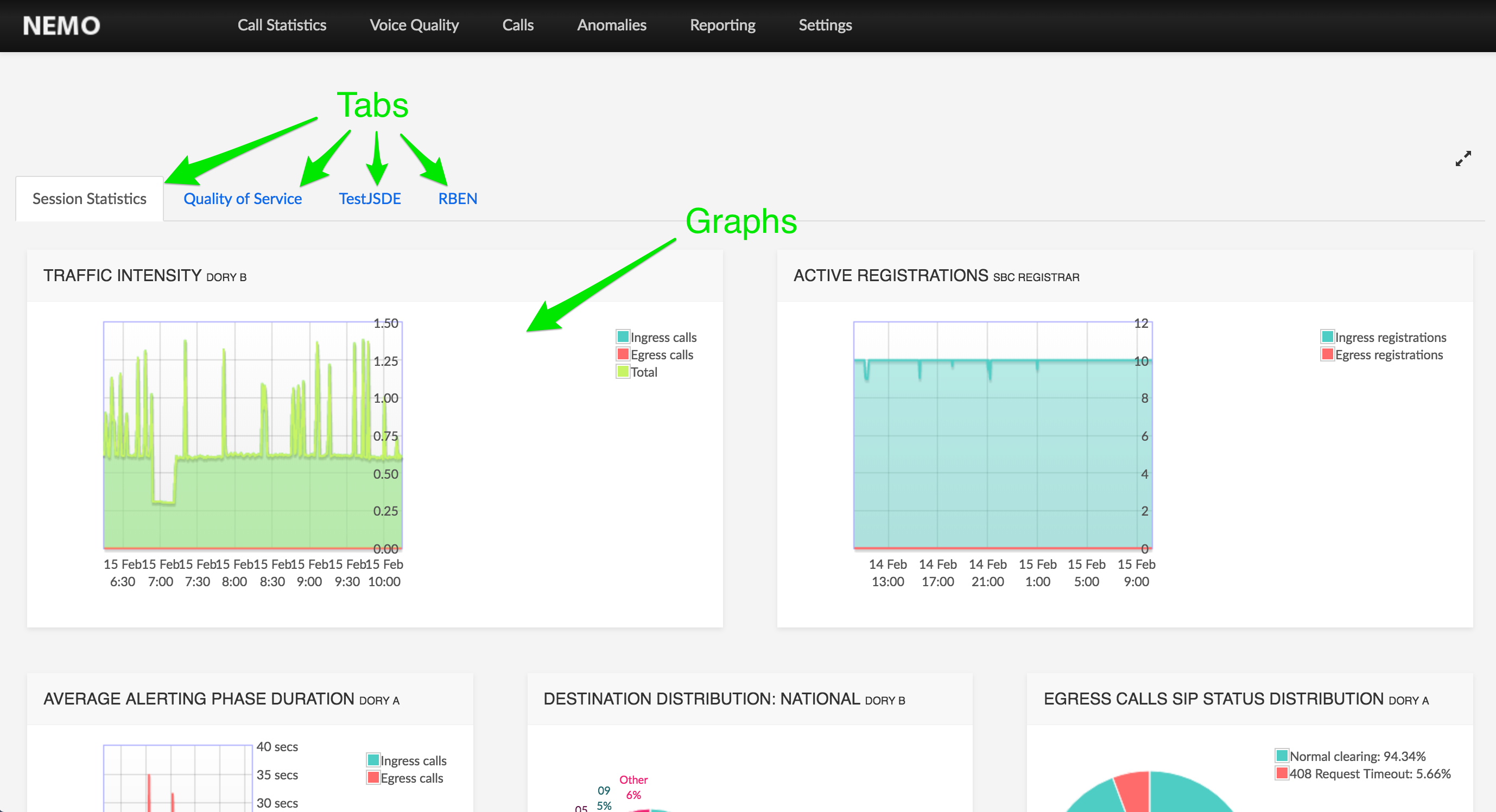Click the Average Alerting Phase chart area
Viewport: 1496px width, 812px height.
point(178,778)
